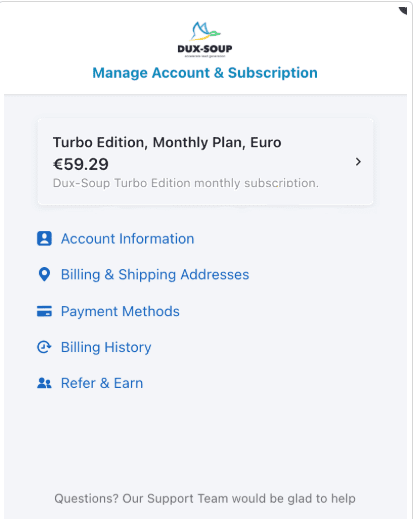Select the Turbo Edition Monthly Plan title
Viewport: 413px width, 519px height.
pyautogui.click(x=167, y=142)
